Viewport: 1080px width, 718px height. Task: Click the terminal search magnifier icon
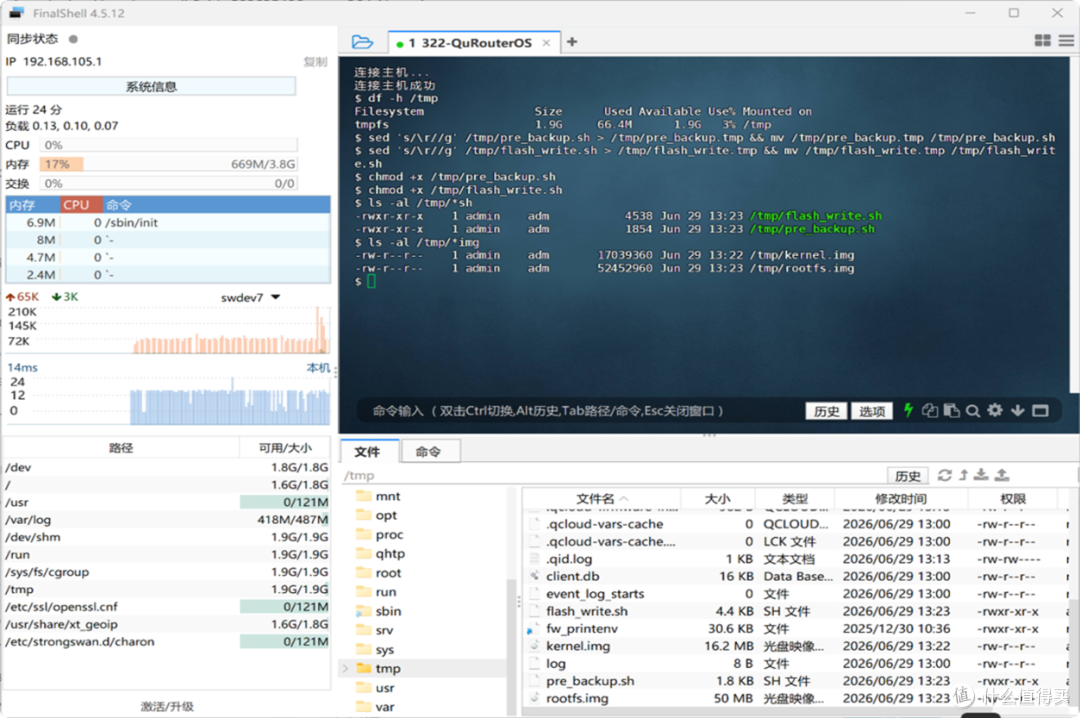[x=973, y=411]
